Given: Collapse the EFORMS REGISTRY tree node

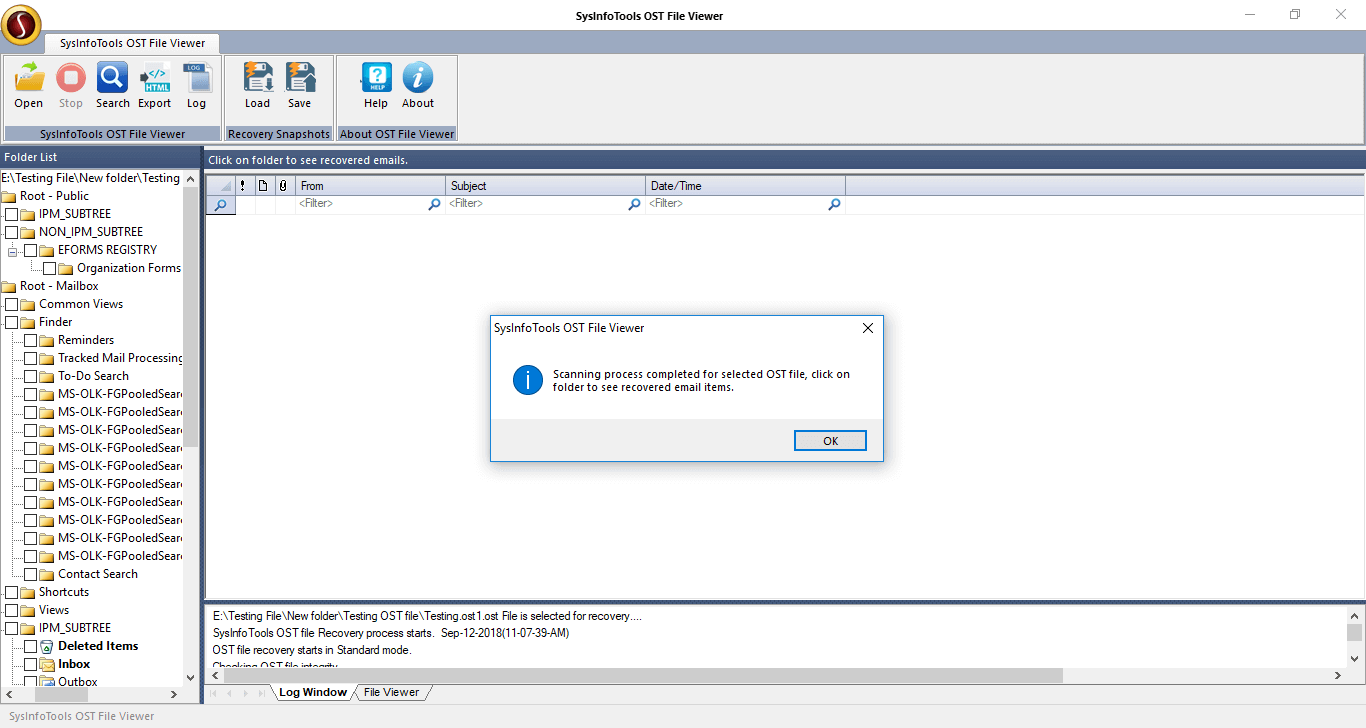Looking at the screenshot, I should tap(10, 249).
